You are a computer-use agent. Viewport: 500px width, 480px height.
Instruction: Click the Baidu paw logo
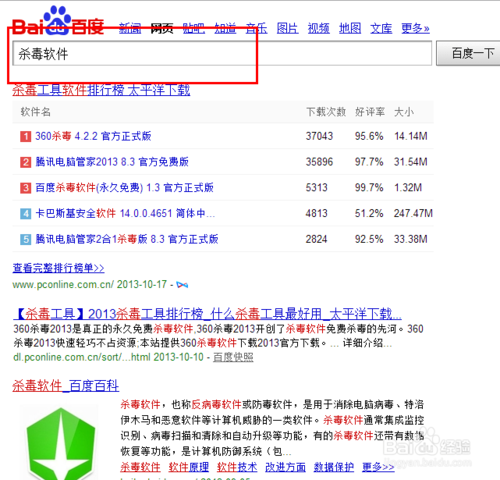point(58,21)
